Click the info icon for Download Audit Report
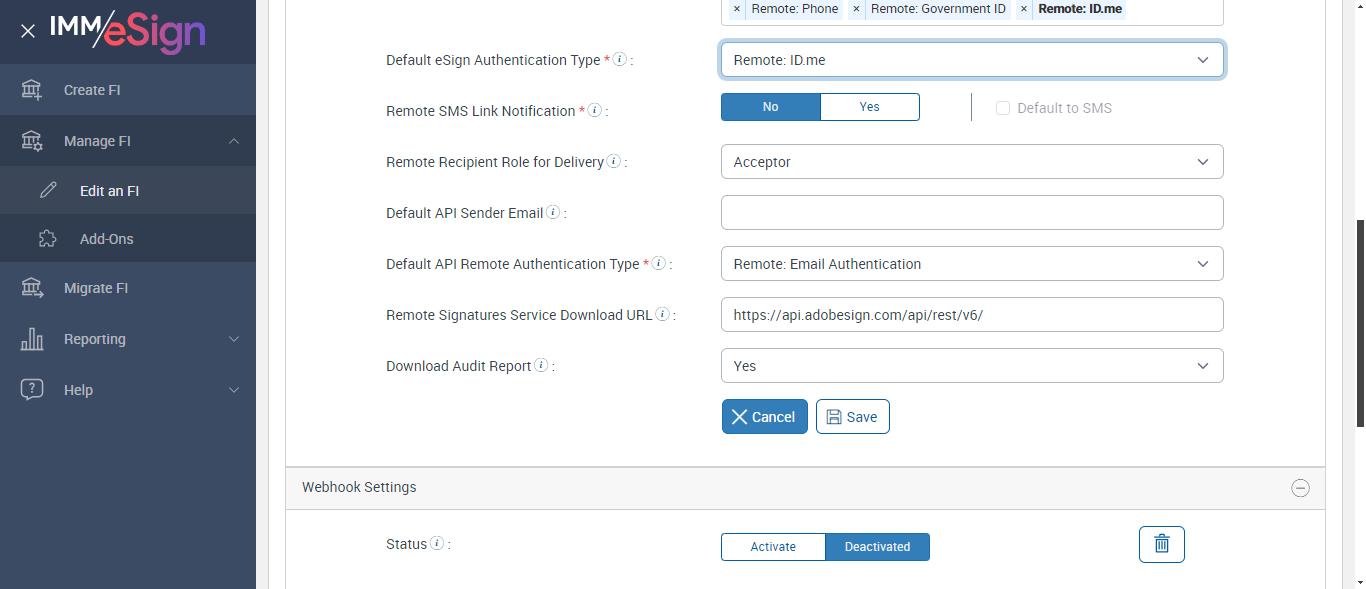The width and height of the screenshot is (1366, 589). [x=541, y=366]
